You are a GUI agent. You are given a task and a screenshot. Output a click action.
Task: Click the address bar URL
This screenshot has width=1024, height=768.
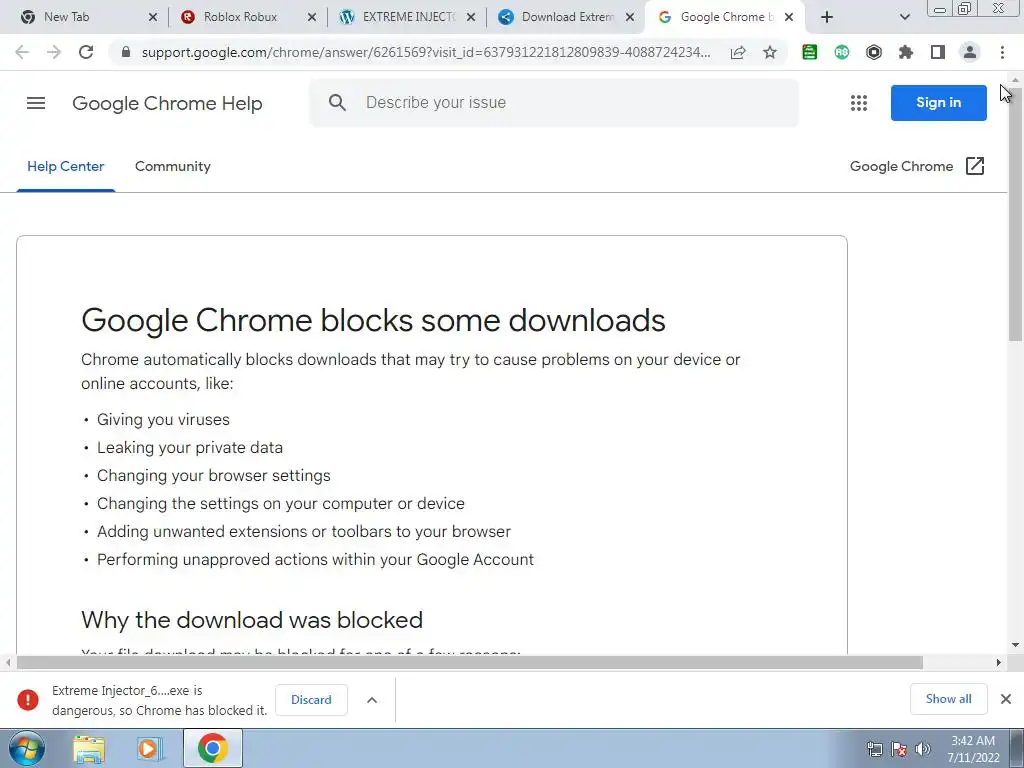[426, 52]
